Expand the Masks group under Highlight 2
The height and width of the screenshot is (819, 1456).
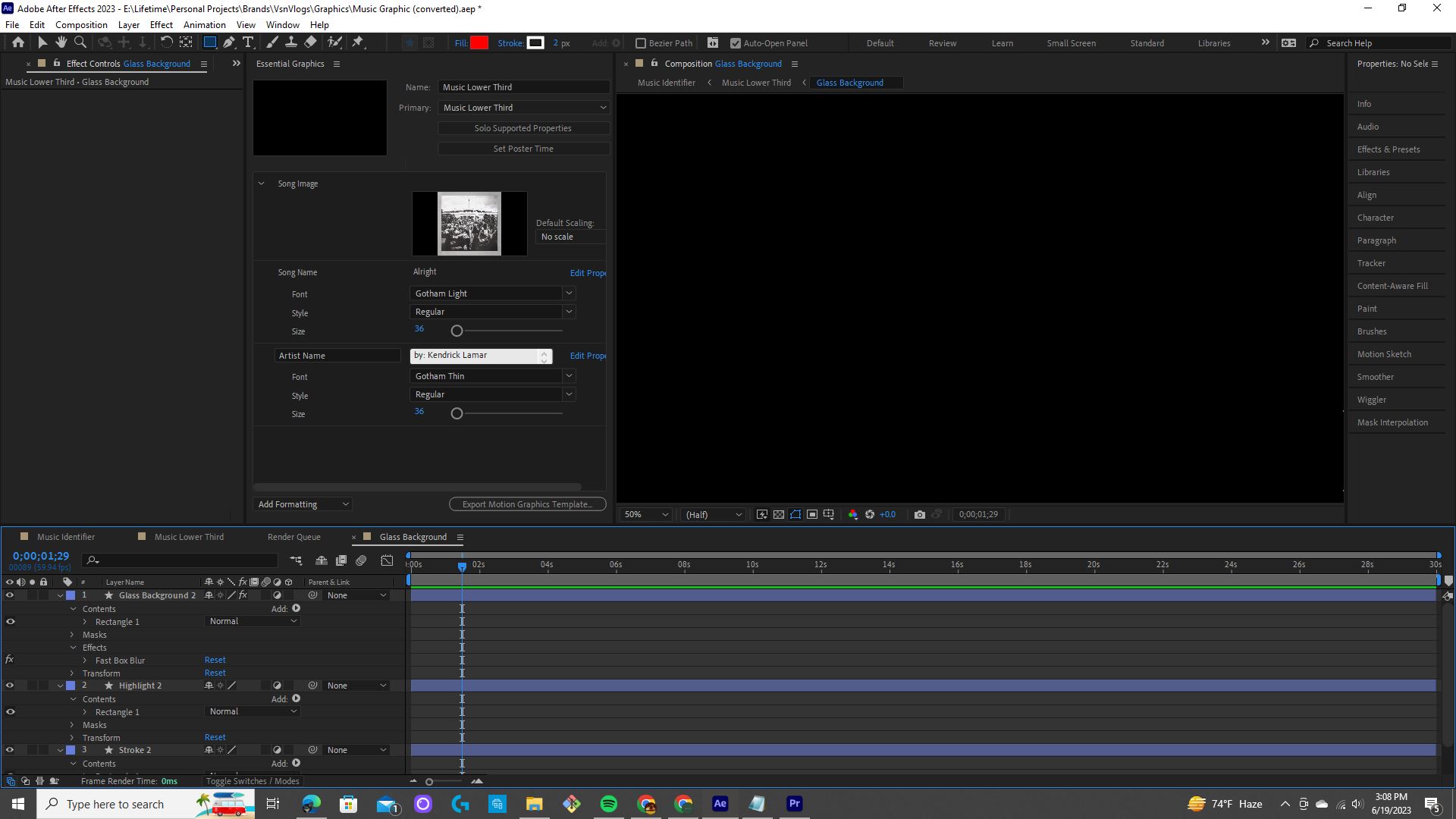[x=72, y=725]
